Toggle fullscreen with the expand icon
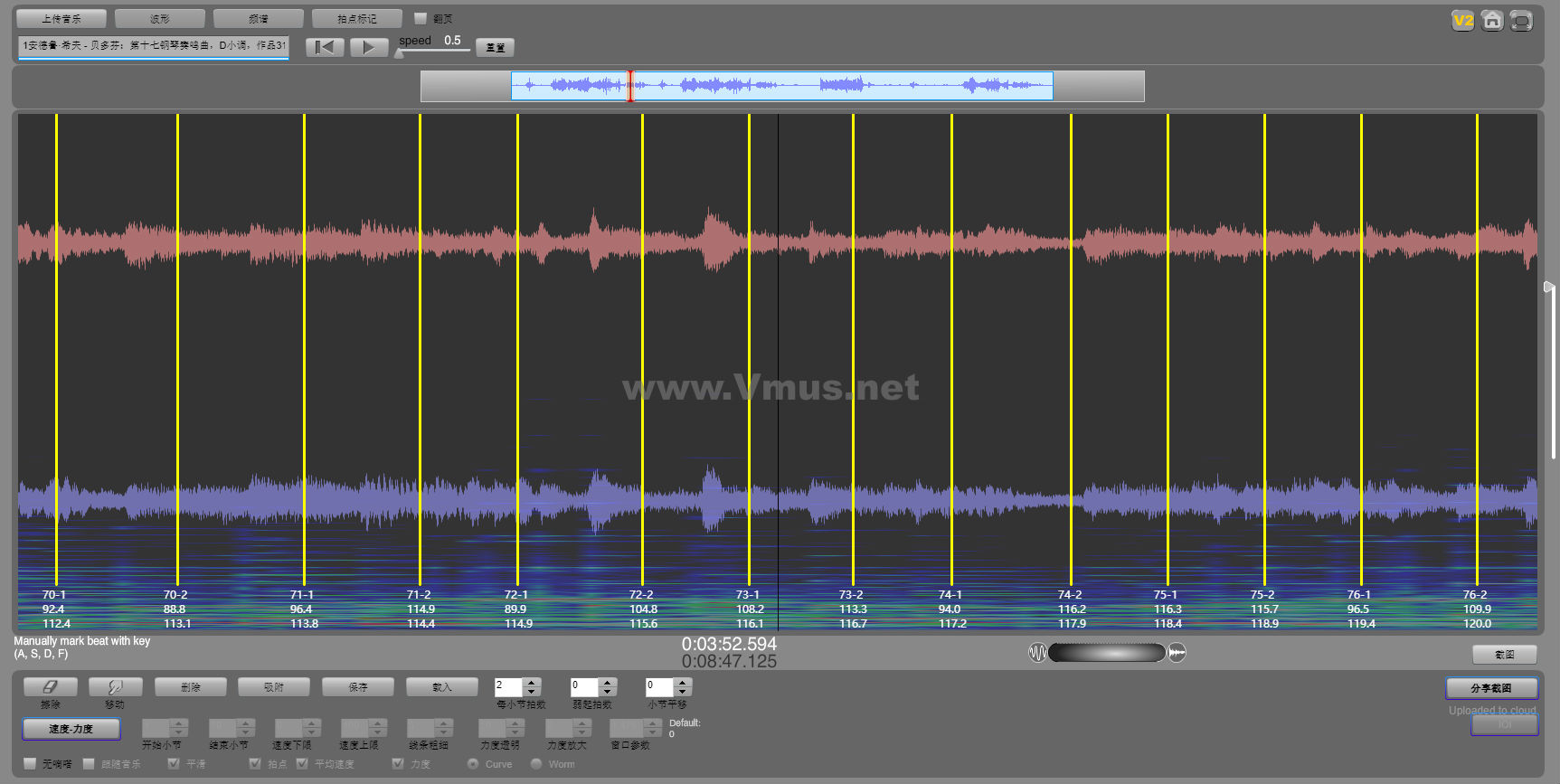 [1521, 20]
